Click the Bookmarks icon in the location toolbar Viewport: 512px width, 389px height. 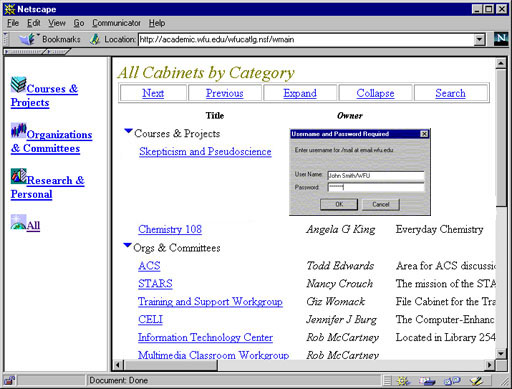(28, 39)
